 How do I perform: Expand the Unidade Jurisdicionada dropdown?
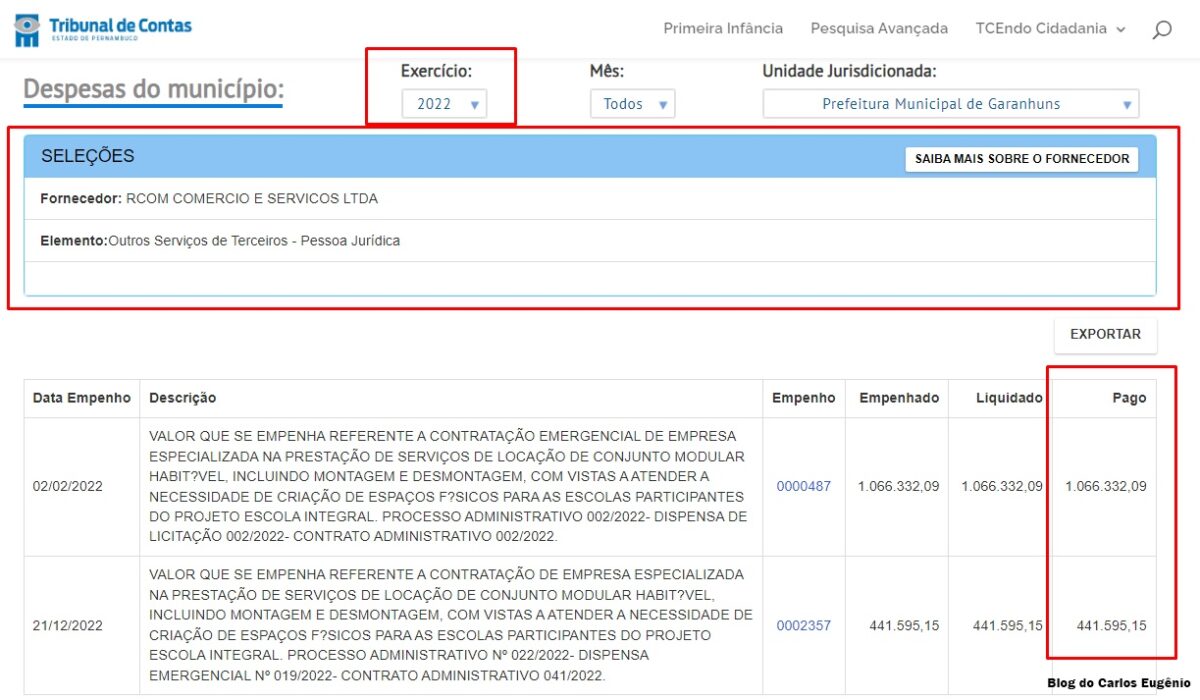[950, 104]
